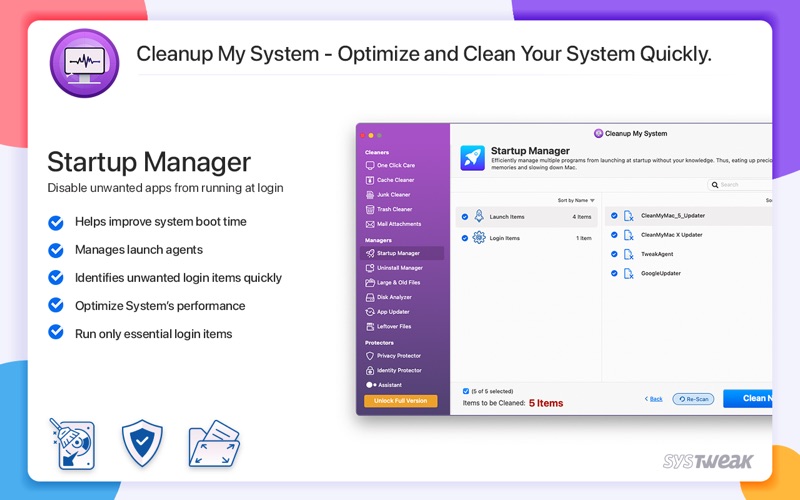The width and height of the screenshot is (800, 500).
Task: Click the One Click Care monitor icon
Action: point(370,165)
